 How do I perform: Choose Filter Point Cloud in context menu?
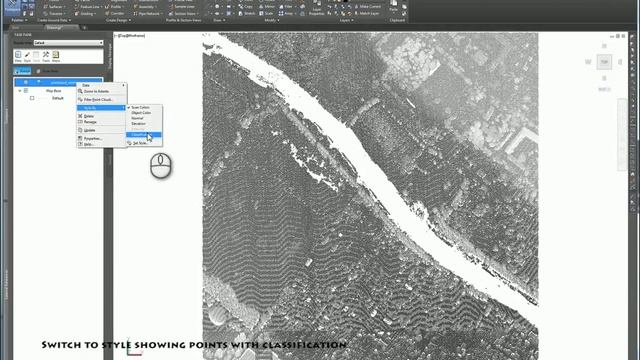(x=102, y=100)
